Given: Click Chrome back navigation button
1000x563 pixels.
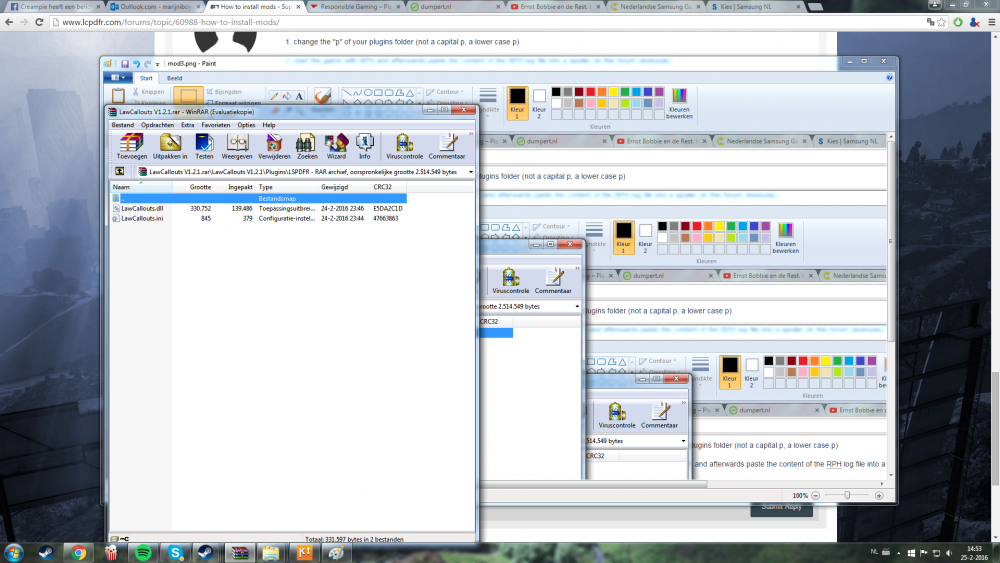Looking at the screenshot, I should [9, 22].
